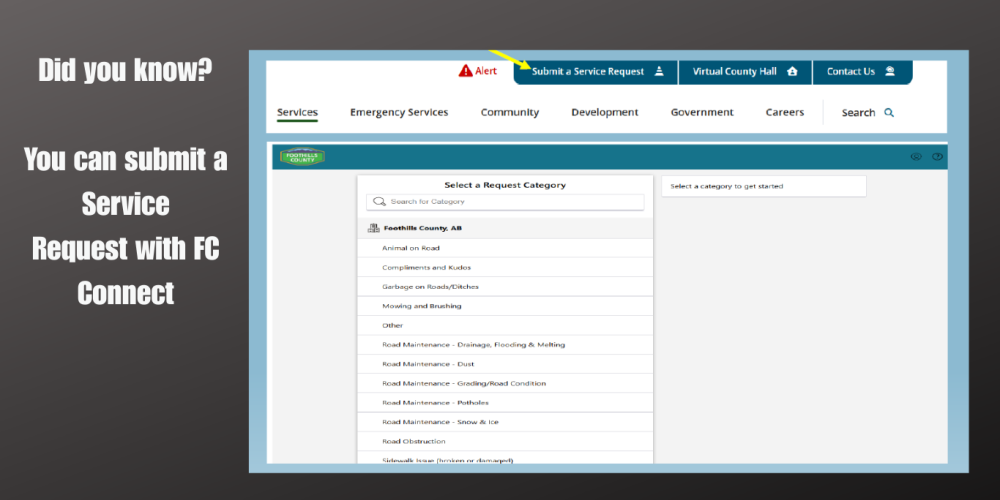The image size is (1000, 500).
Task: Open the Emergency Services menu
Action: coord(399,113)
